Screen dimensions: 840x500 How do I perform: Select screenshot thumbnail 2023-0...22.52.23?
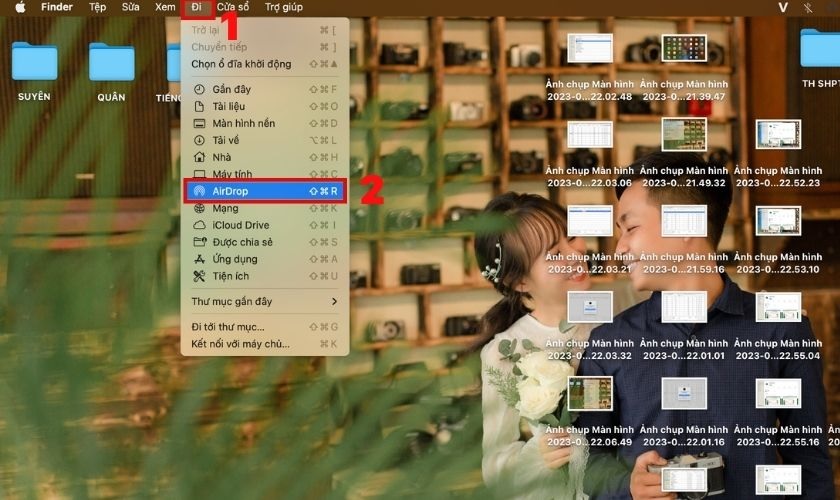778,135
